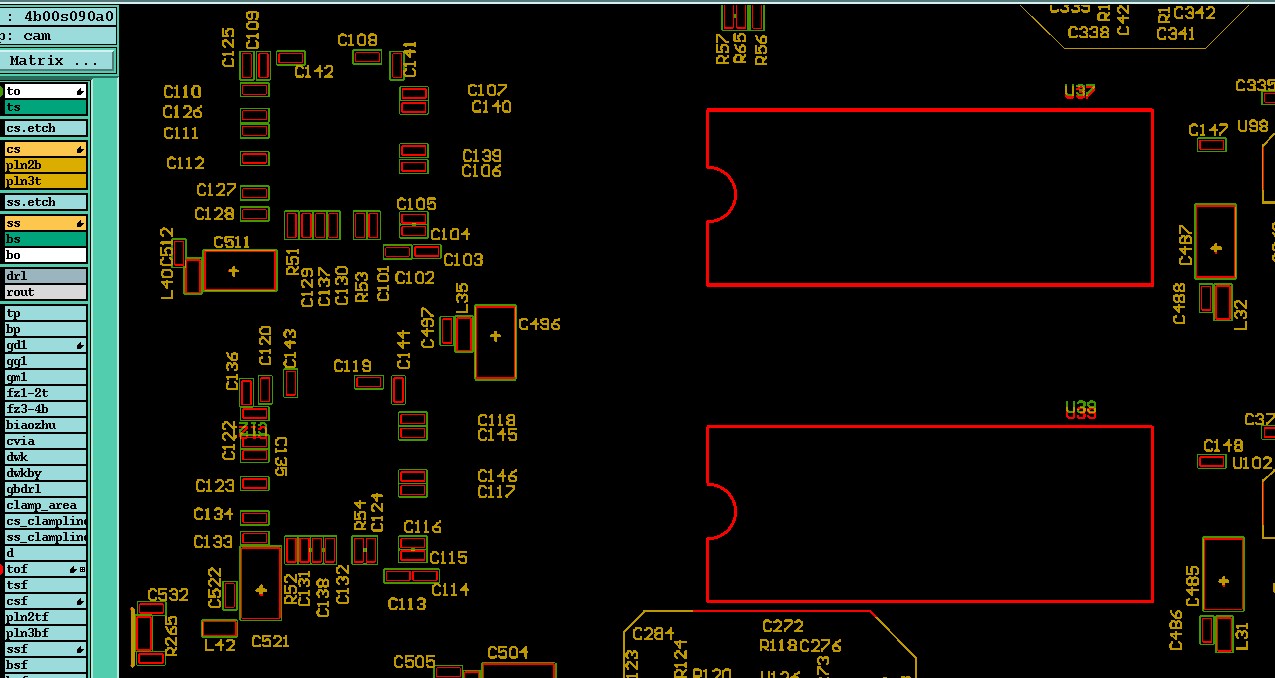Click the marker icon on gd1 layer
This screenshot has width=1275, height=678.
click(80, 345)
